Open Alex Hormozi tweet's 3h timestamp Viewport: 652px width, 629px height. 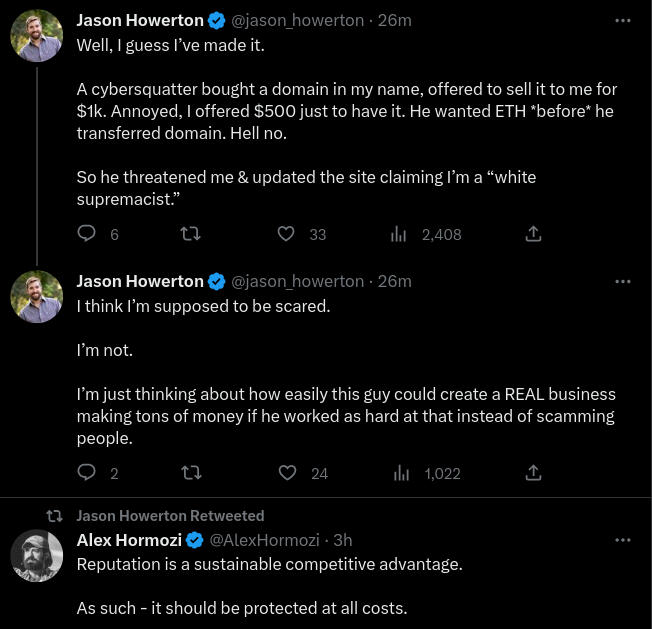tap(343, 540)
